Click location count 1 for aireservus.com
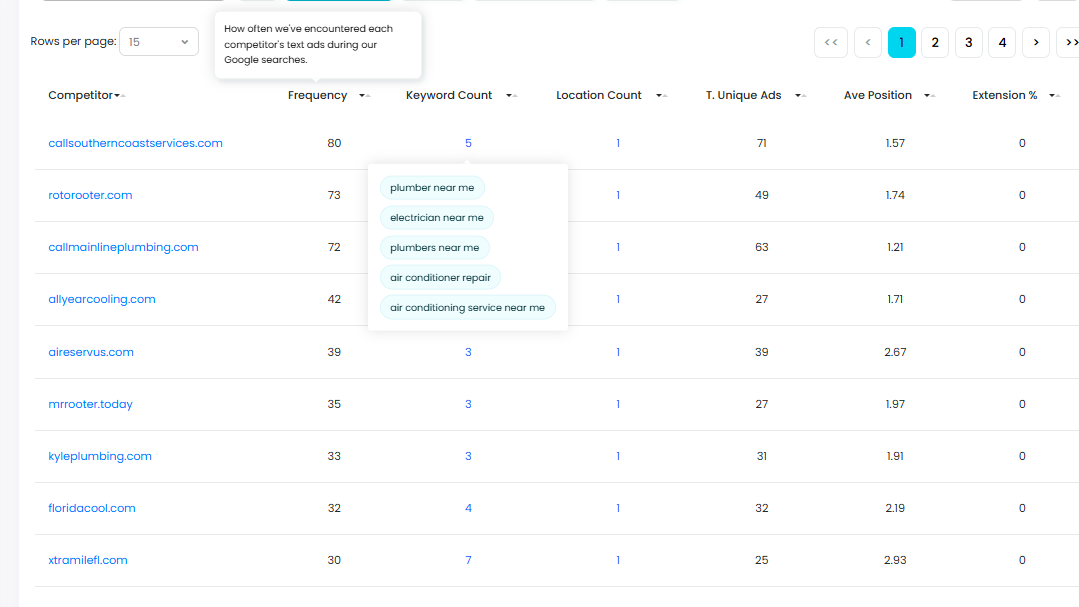1079x607 pixels. (618, 352)
